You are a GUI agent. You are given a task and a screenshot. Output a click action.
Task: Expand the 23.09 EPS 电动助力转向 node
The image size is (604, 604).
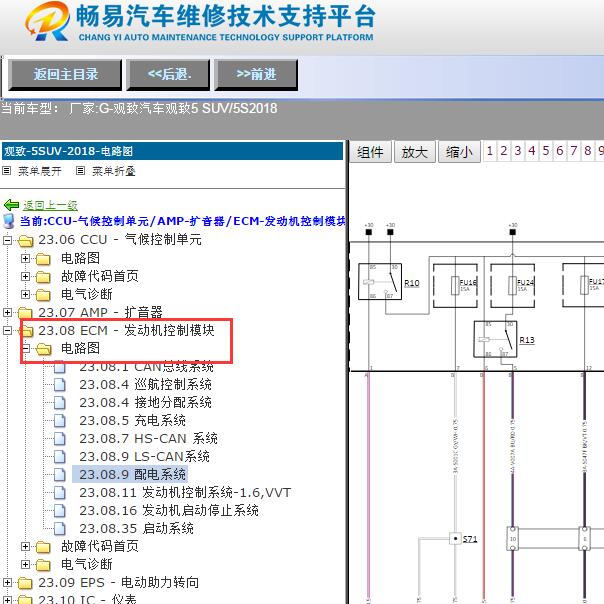(x=7, y=583)
